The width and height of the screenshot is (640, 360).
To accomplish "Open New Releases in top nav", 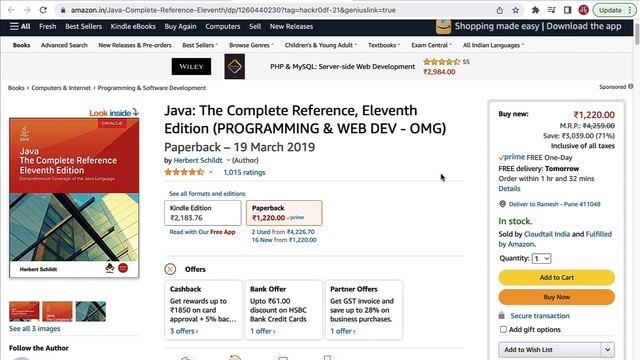I will [x=291, y=27].
